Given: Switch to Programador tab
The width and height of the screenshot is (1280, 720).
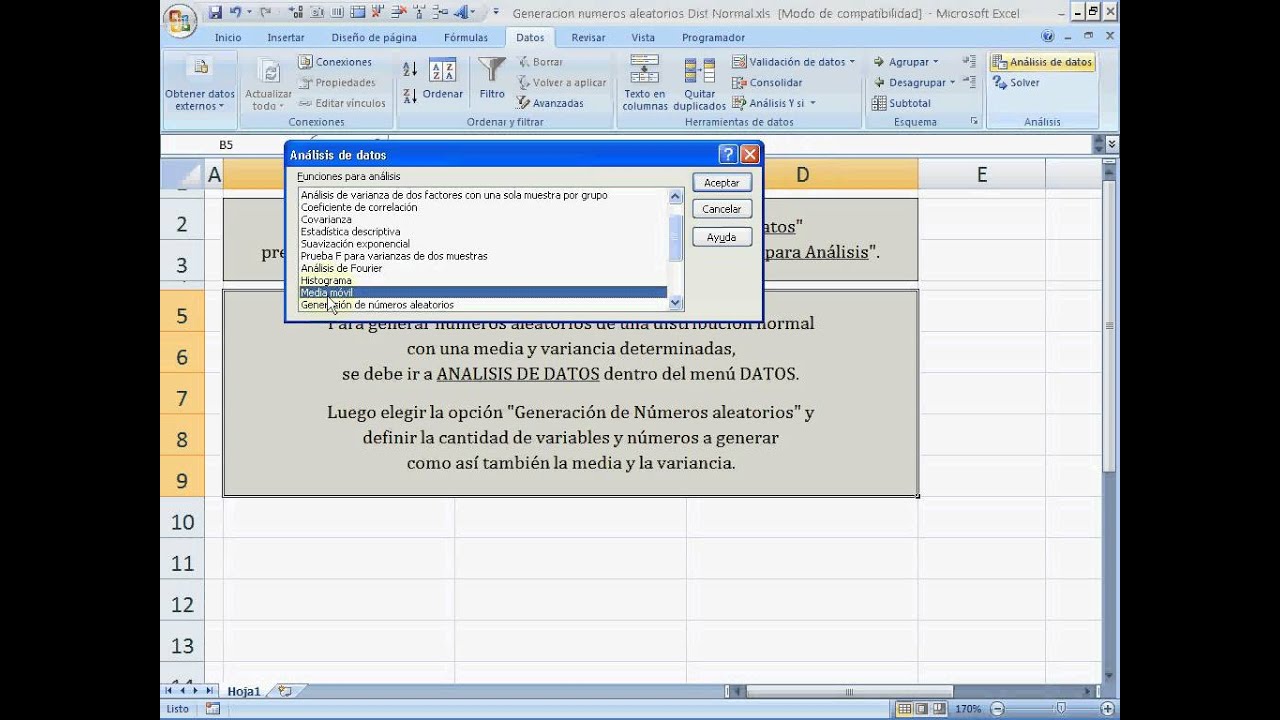Looking at the screenshot, I should [x=713, y=38].
